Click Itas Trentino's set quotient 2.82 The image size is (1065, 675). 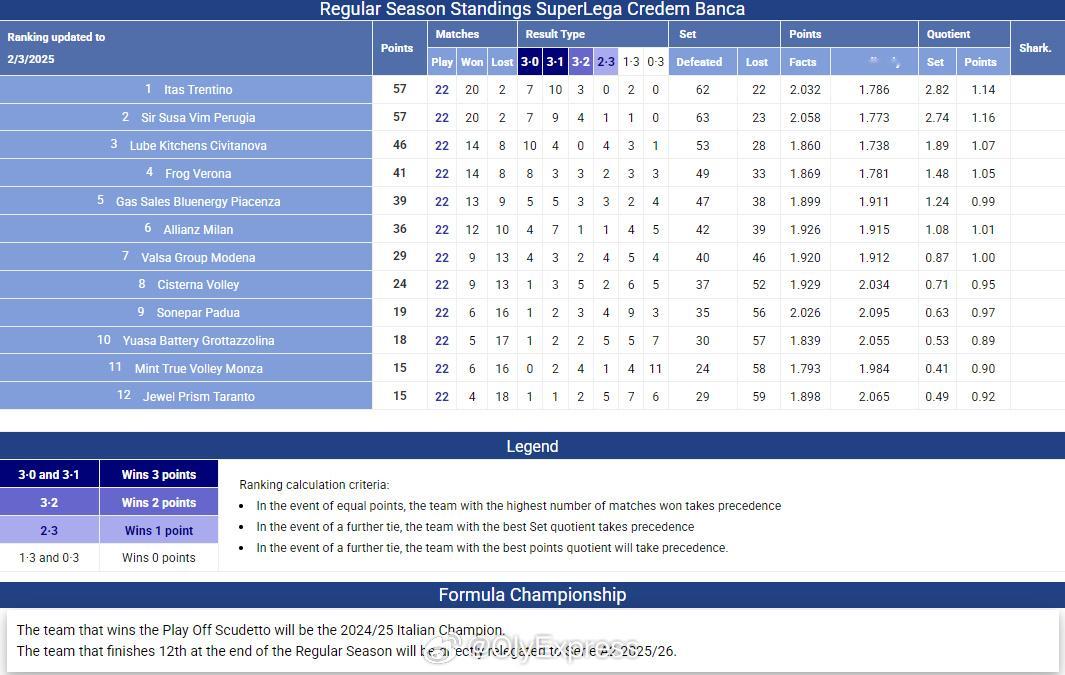coord(937,90)
